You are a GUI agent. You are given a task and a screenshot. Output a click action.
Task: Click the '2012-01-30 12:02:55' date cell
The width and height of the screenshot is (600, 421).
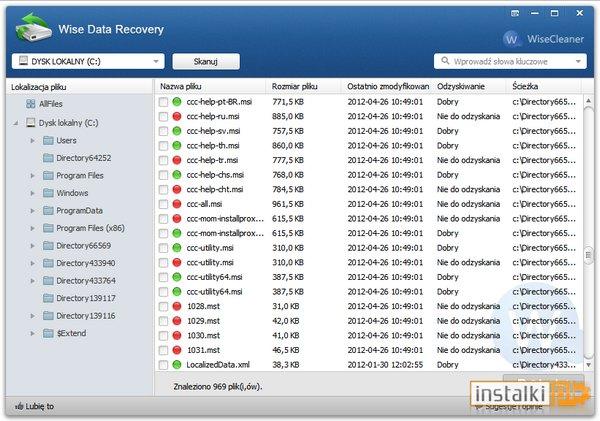point(385,365)
